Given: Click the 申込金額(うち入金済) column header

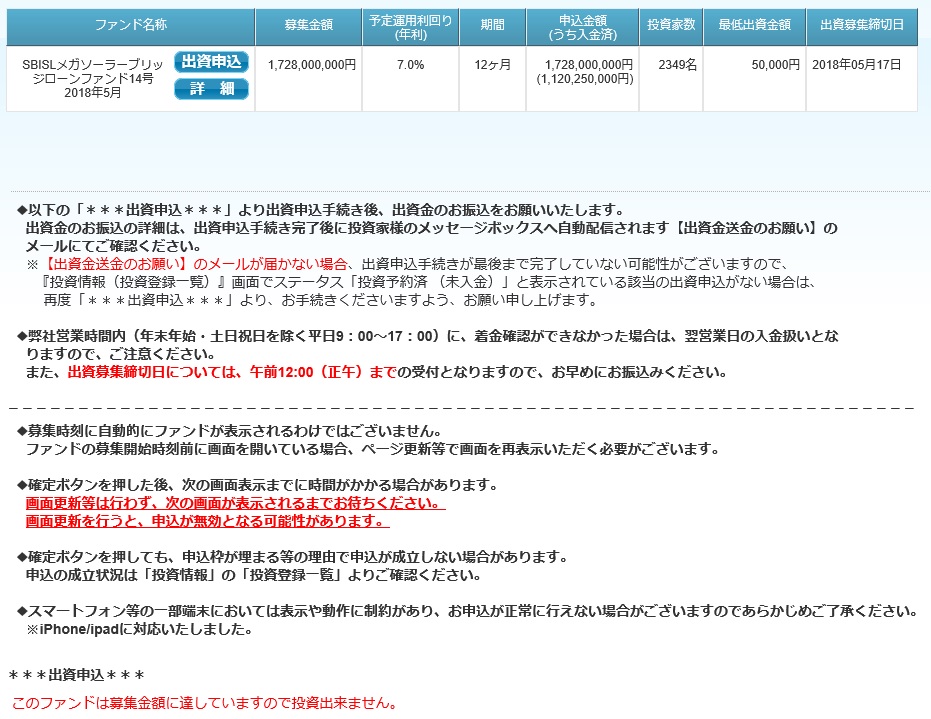Looking at the screenshot, I should pos(582,27).
